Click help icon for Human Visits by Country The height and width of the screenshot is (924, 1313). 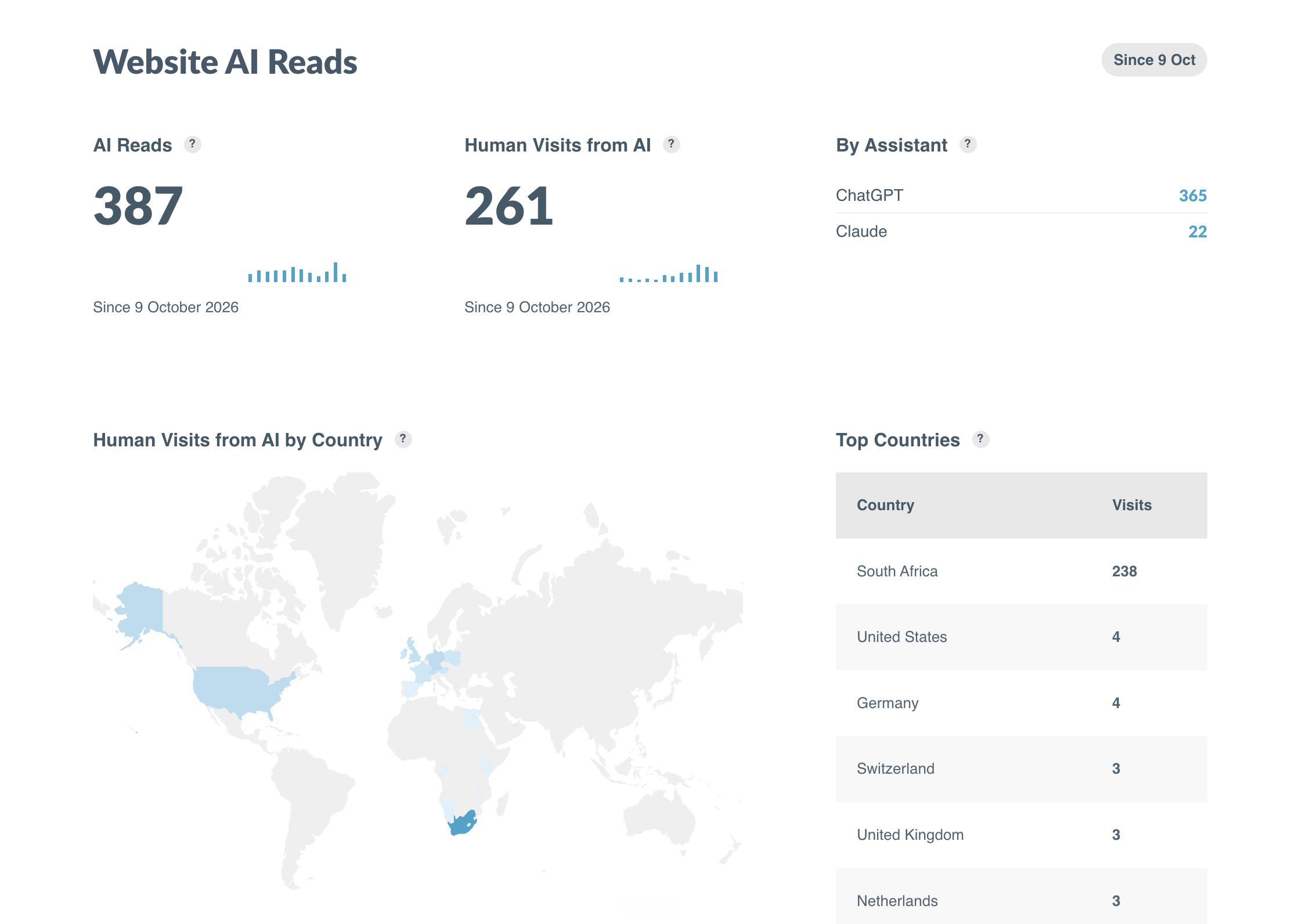(403, 439)
